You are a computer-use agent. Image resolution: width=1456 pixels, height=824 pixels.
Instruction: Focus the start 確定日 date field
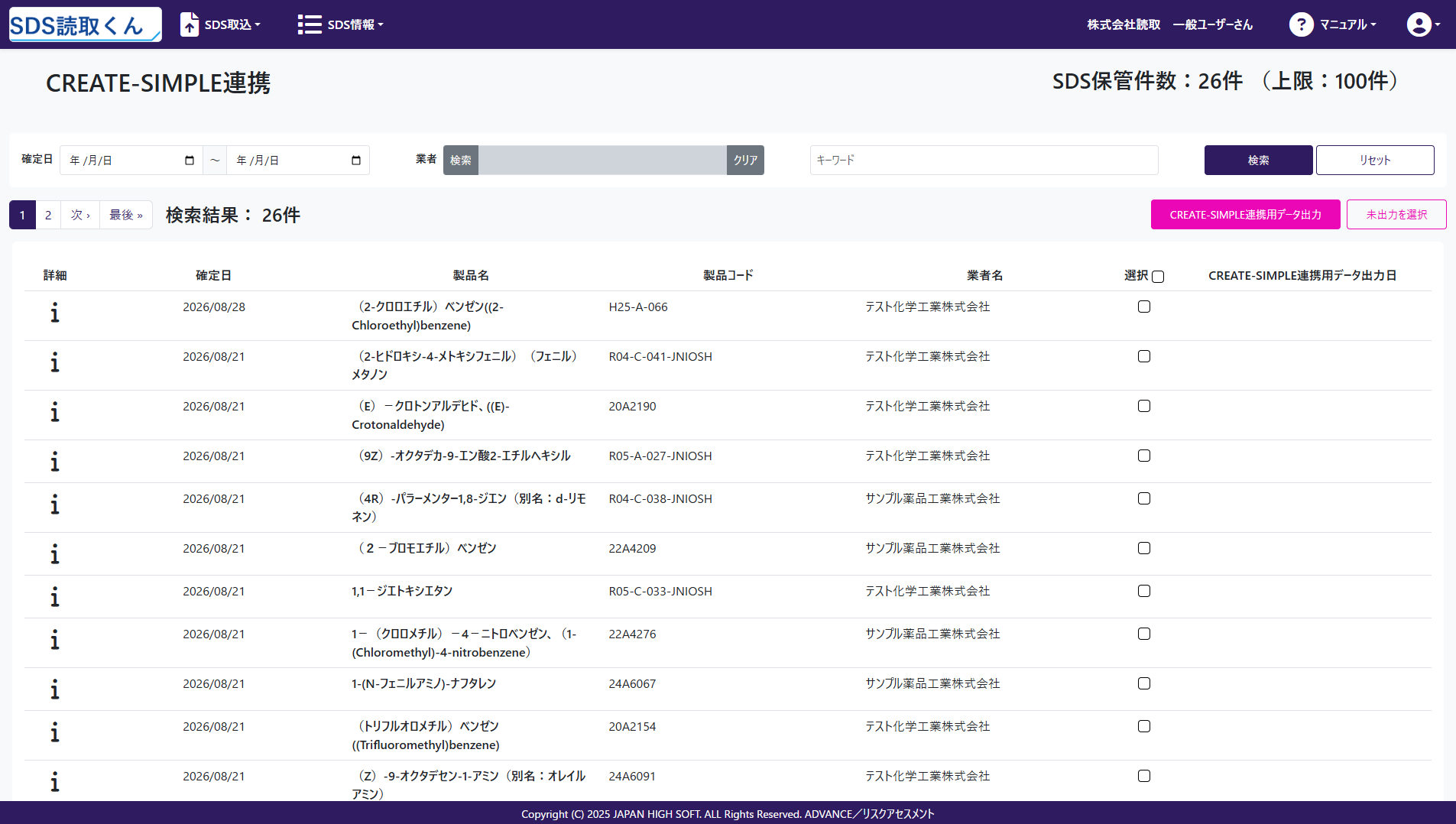[131, 160]
